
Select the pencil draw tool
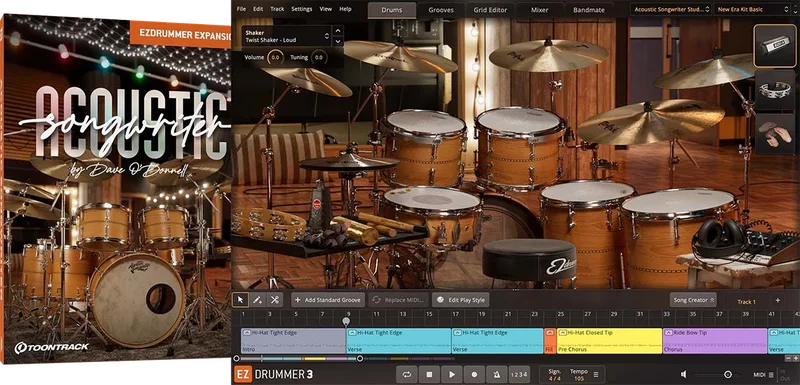pos(258,300)
